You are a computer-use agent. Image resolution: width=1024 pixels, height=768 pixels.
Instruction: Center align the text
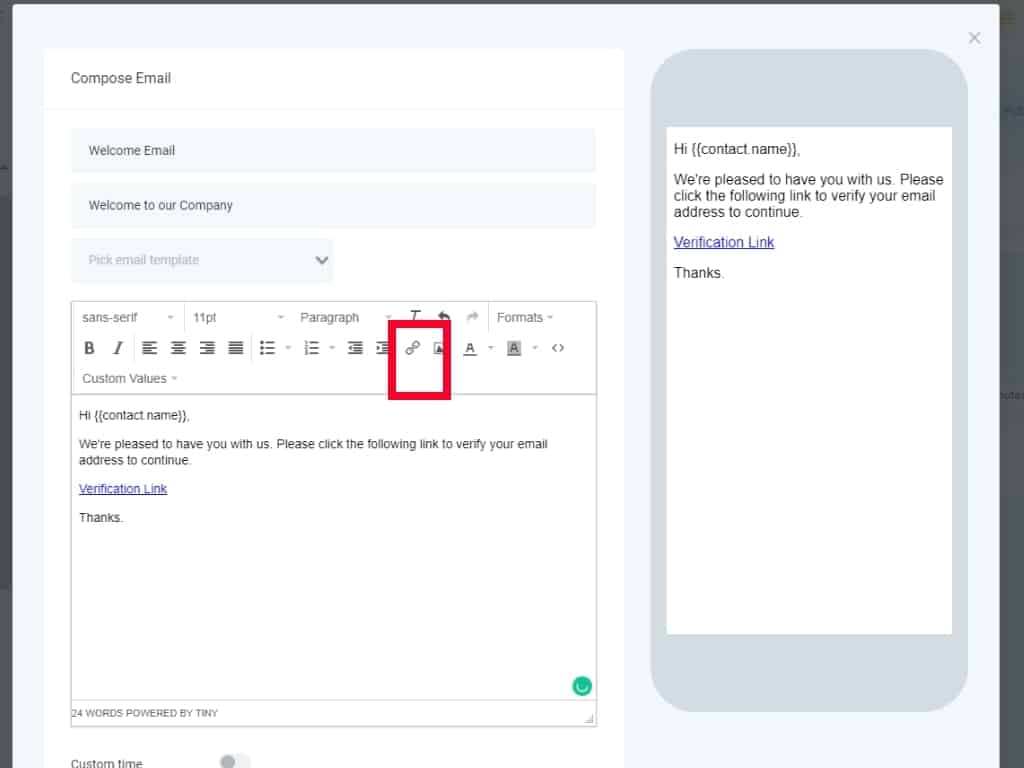178,348
